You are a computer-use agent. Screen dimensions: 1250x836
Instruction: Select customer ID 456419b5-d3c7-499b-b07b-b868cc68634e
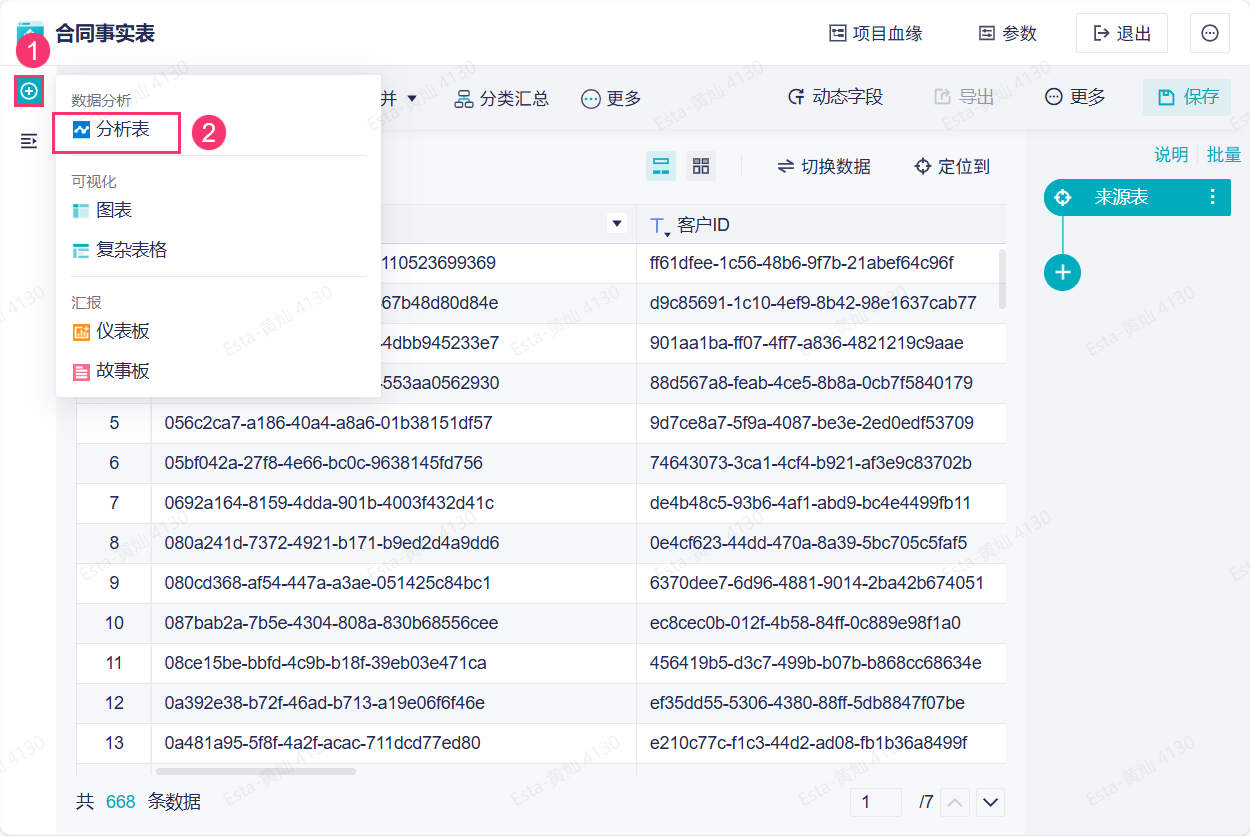click(821, 663)
